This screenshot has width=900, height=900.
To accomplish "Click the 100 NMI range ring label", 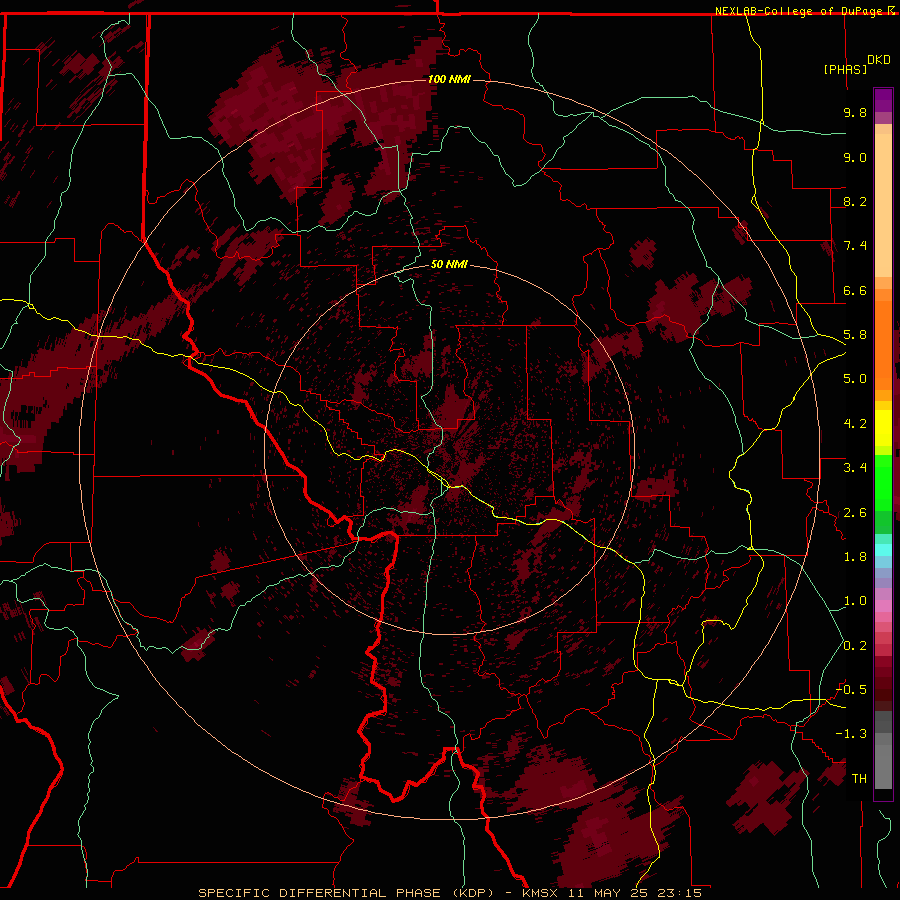I will point(449,79).
